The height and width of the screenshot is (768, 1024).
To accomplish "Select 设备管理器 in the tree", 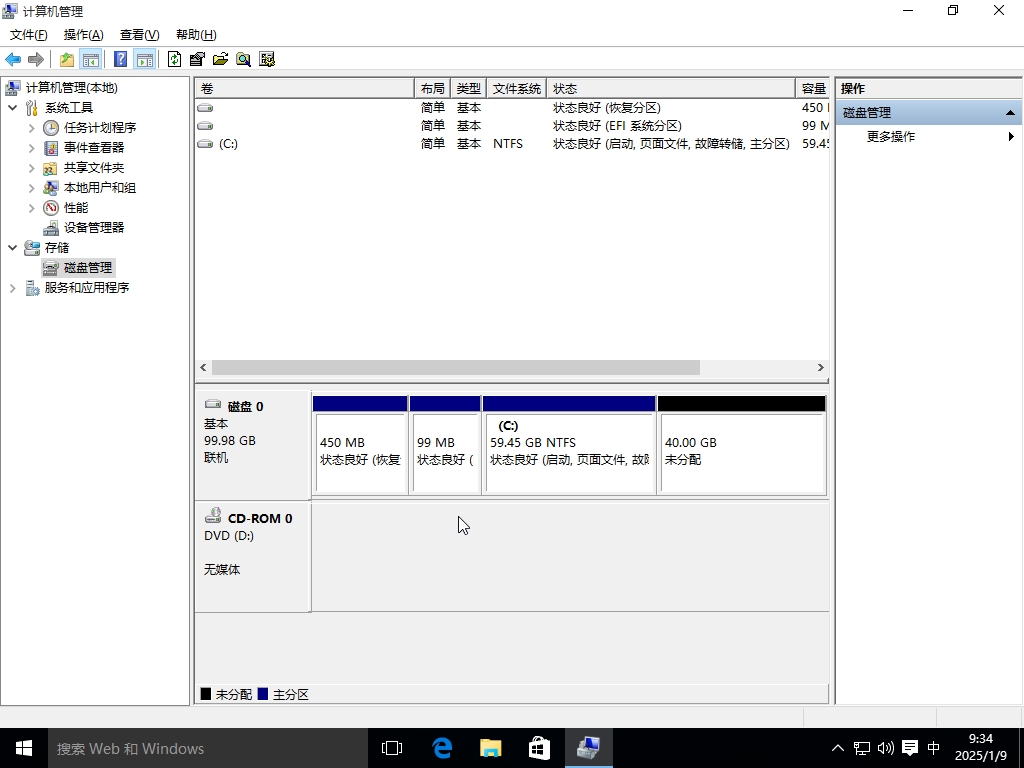I will click(94, 228).
